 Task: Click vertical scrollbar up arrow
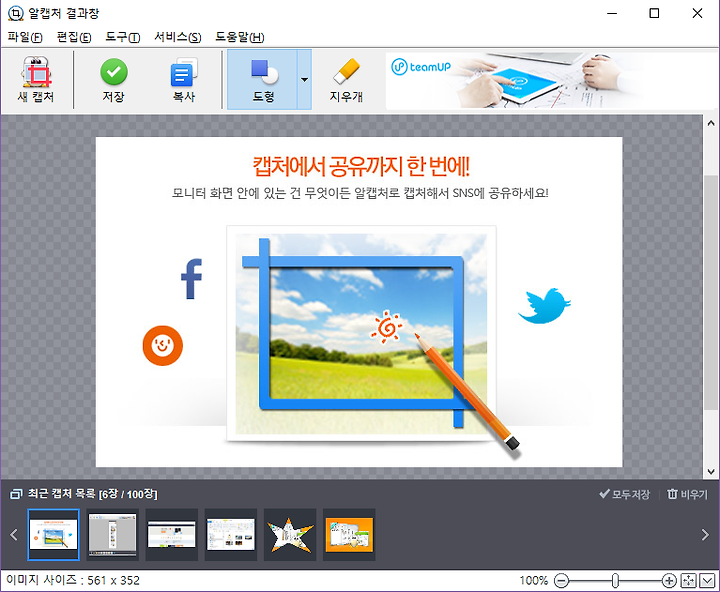pyautogui.click(x=711, y=123)
